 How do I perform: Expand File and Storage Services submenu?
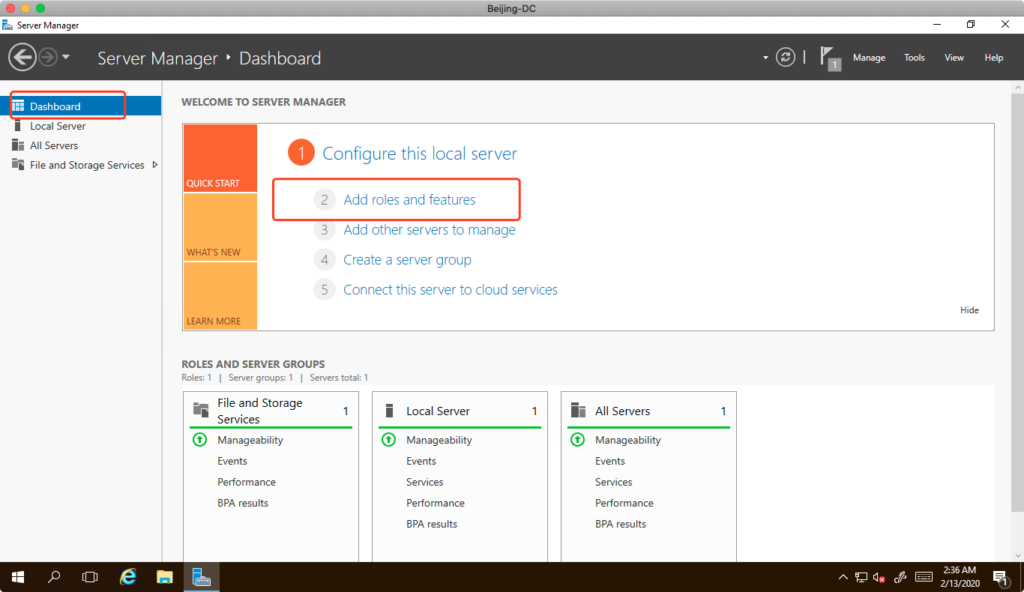(x=154, y=165)
